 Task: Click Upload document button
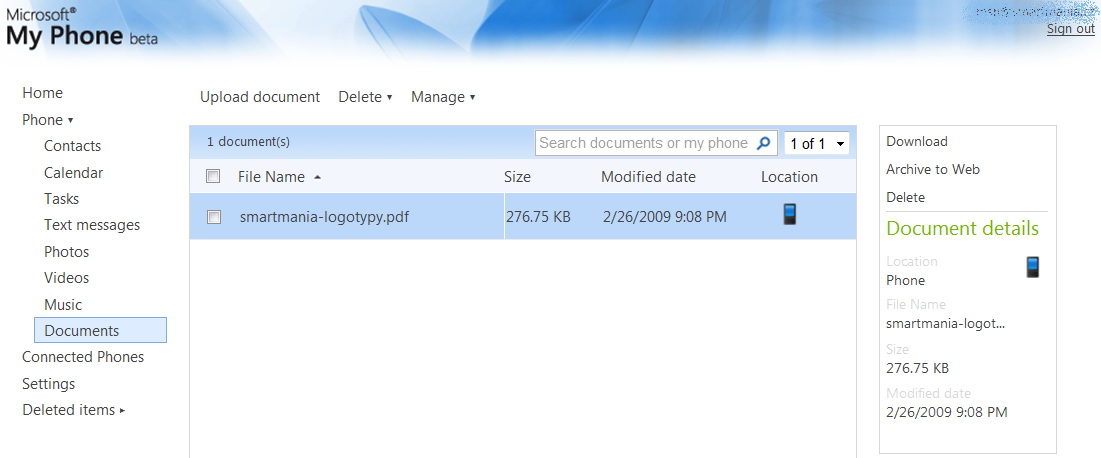pyautogui.click(x=260, y=97)
